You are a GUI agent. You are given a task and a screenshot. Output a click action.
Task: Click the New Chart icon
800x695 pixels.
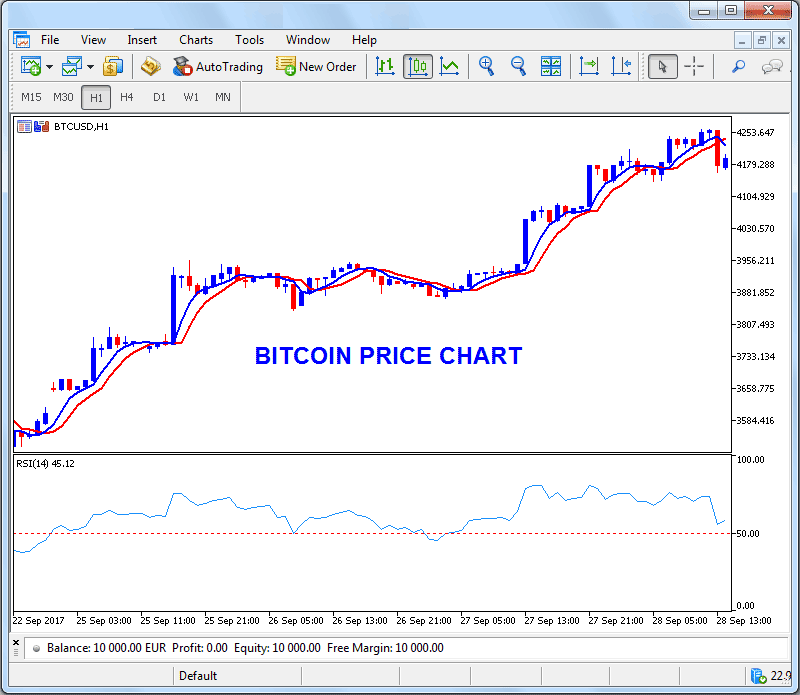click(x=31, y=66)
